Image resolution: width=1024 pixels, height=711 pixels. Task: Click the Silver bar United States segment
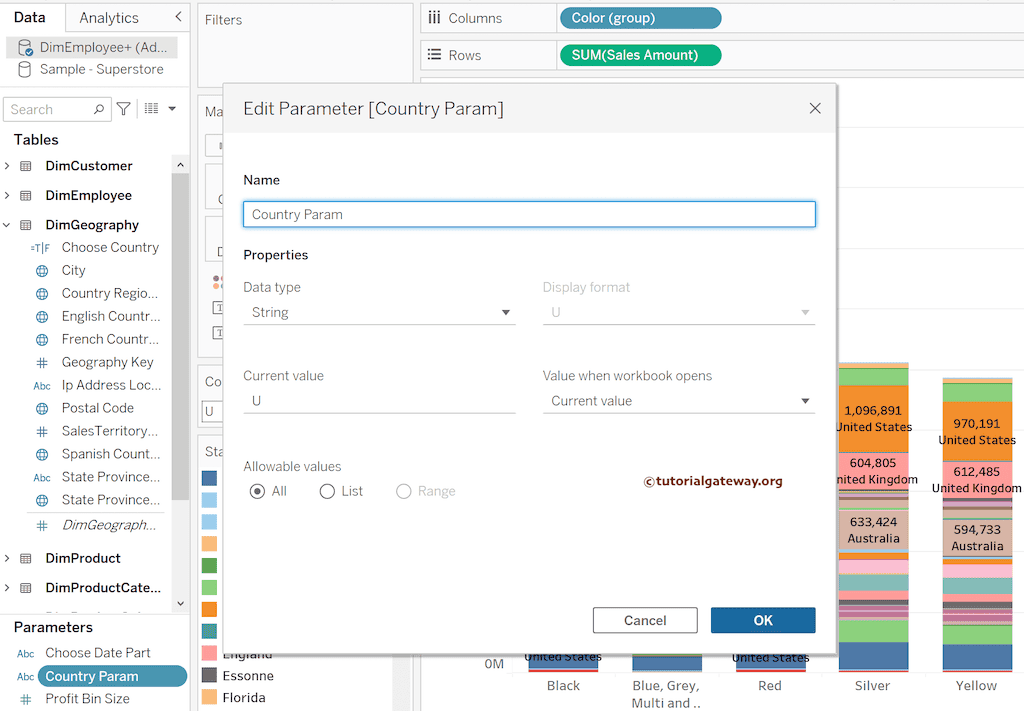[x=873, y=419]
